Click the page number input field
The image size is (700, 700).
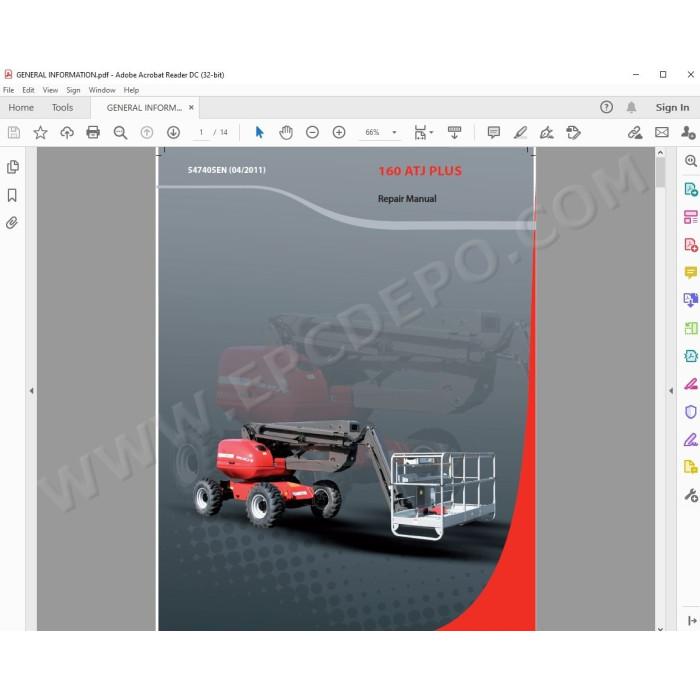point(201,133)
